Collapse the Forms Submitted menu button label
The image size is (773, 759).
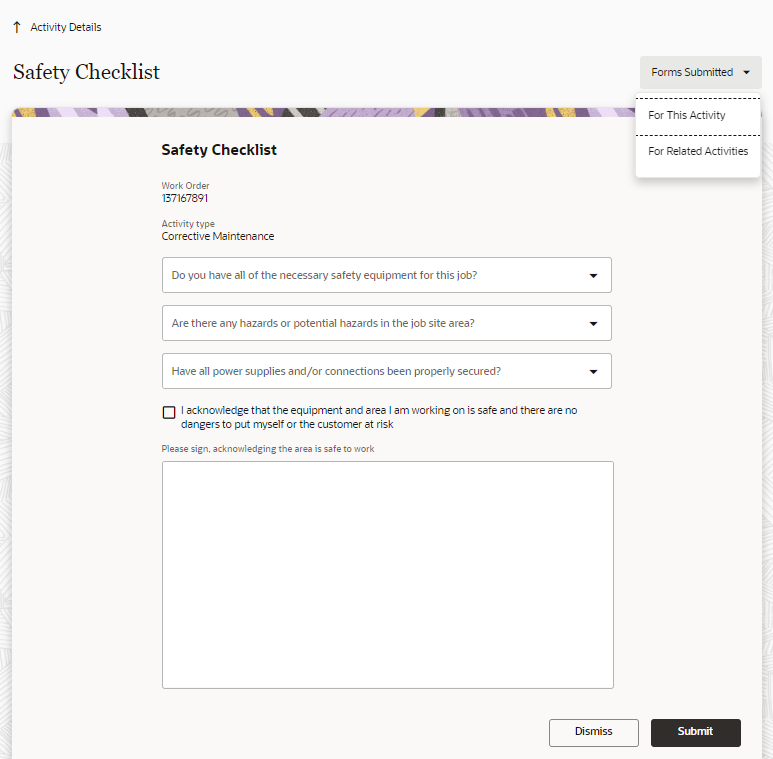pos(692,72)
